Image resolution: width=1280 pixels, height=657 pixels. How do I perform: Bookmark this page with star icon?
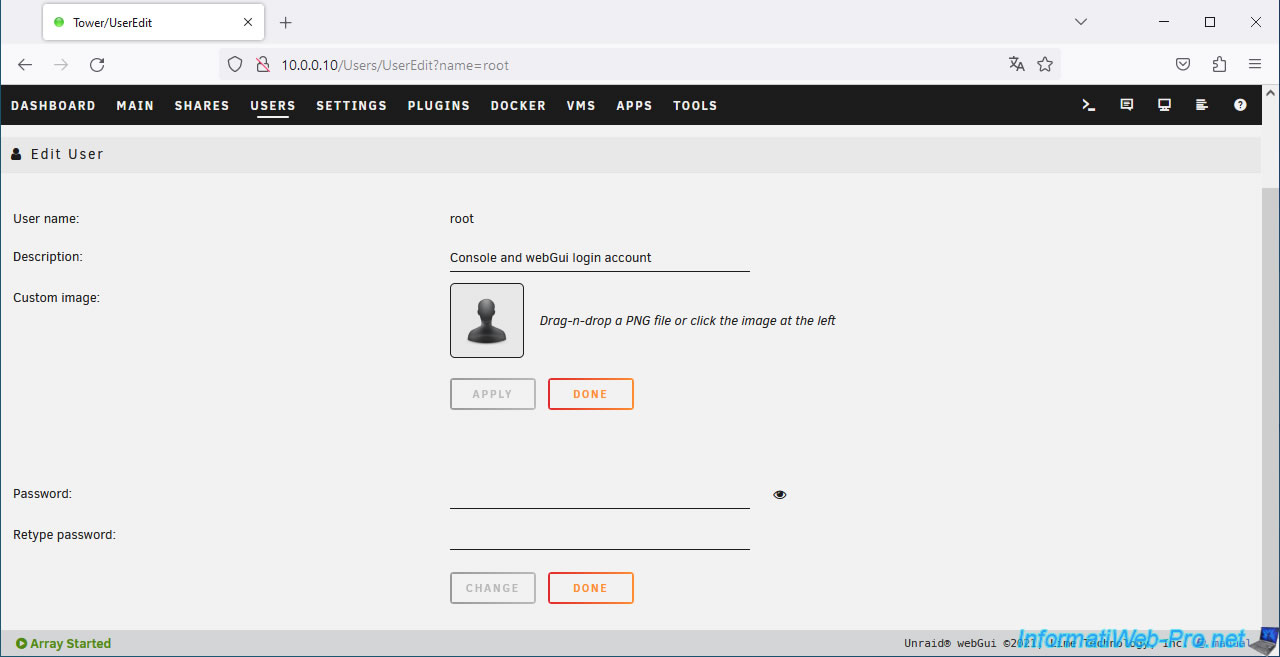(1045, 64)
